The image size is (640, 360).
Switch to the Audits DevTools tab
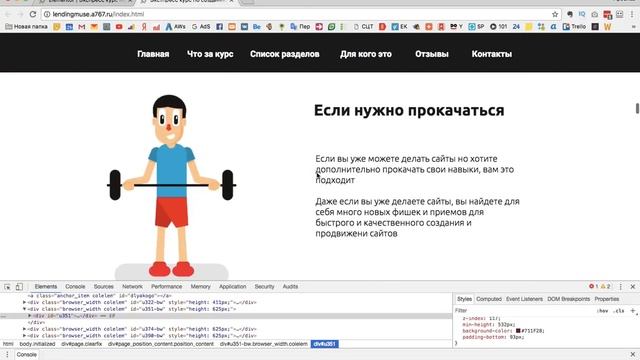coord(290,287)
